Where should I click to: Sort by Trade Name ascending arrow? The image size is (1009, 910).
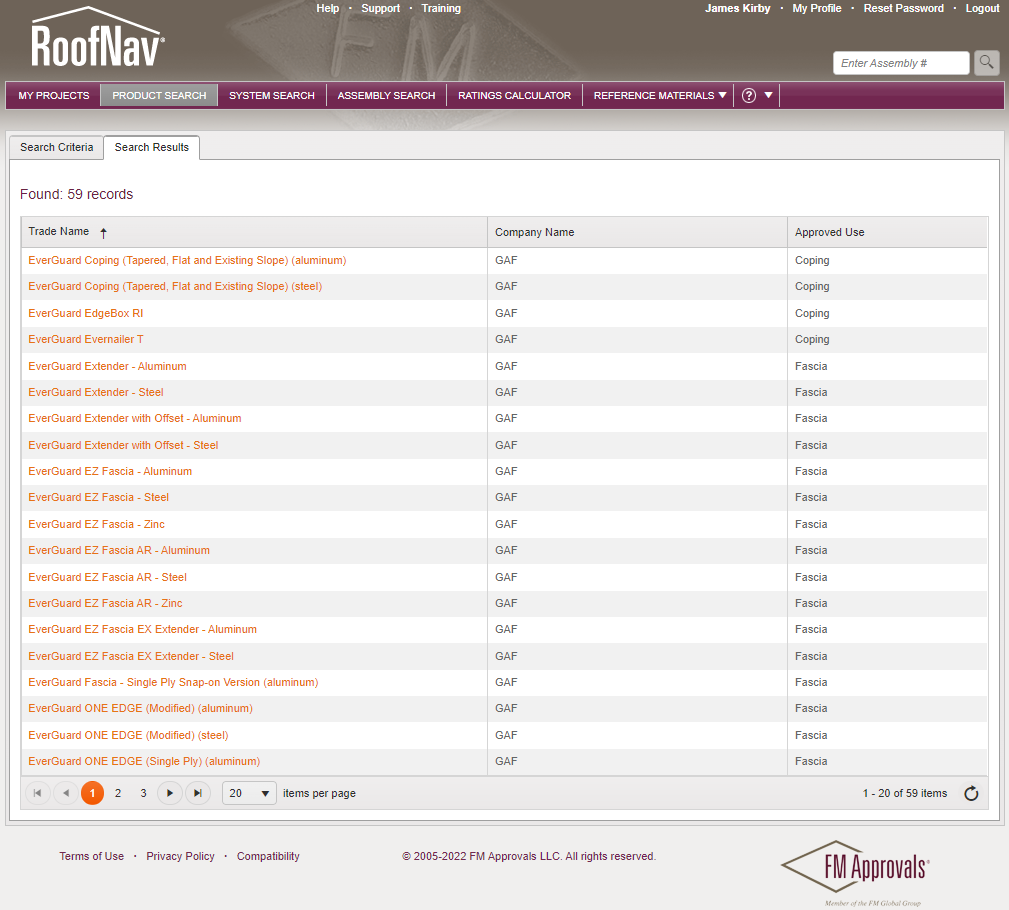(104, 232)
